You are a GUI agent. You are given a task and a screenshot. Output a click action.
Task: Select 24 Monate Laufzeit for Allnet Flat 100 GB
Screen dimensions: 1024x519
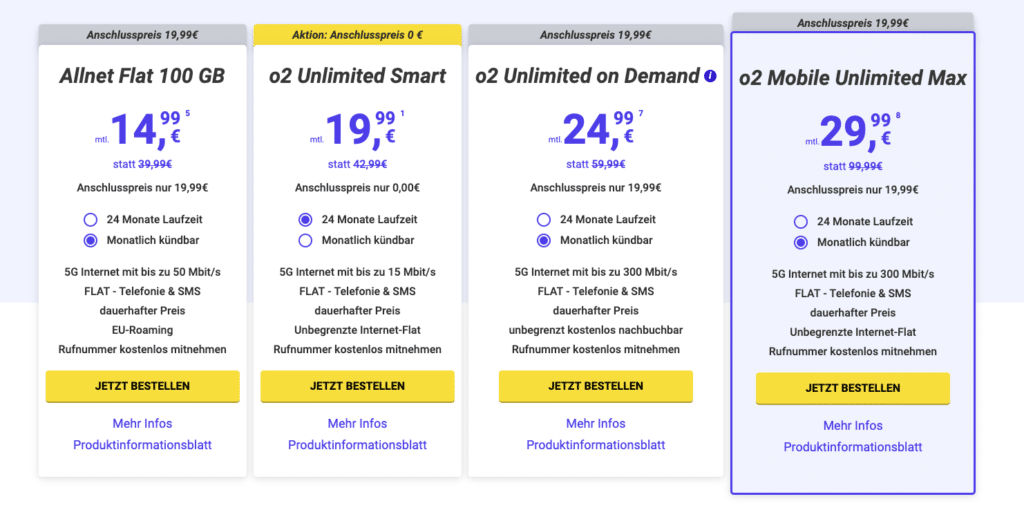click(90, 219)
